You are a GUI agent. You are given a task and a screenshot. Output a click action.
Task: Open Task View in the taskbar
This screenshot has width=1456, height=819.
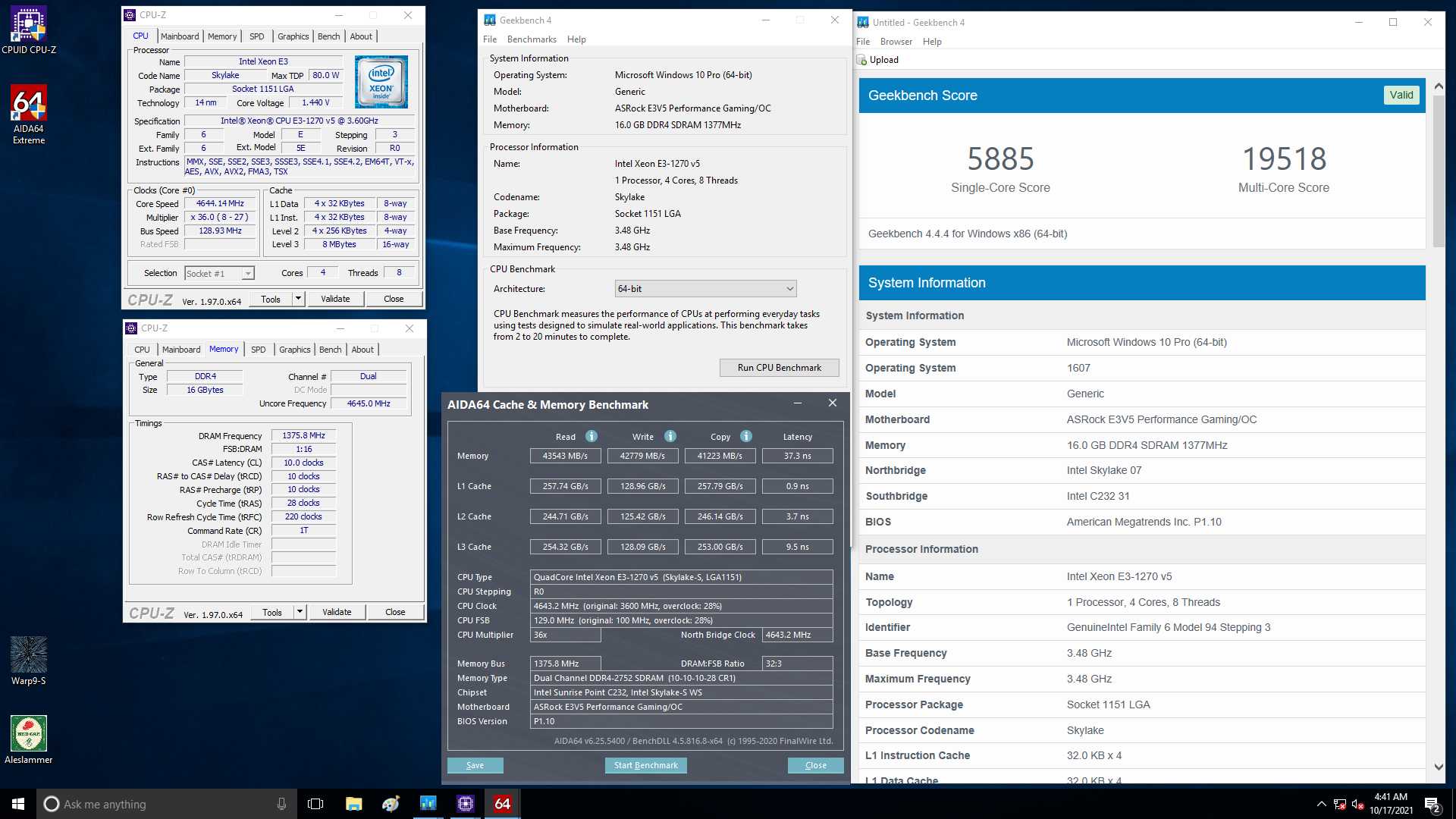click(315, 804)
